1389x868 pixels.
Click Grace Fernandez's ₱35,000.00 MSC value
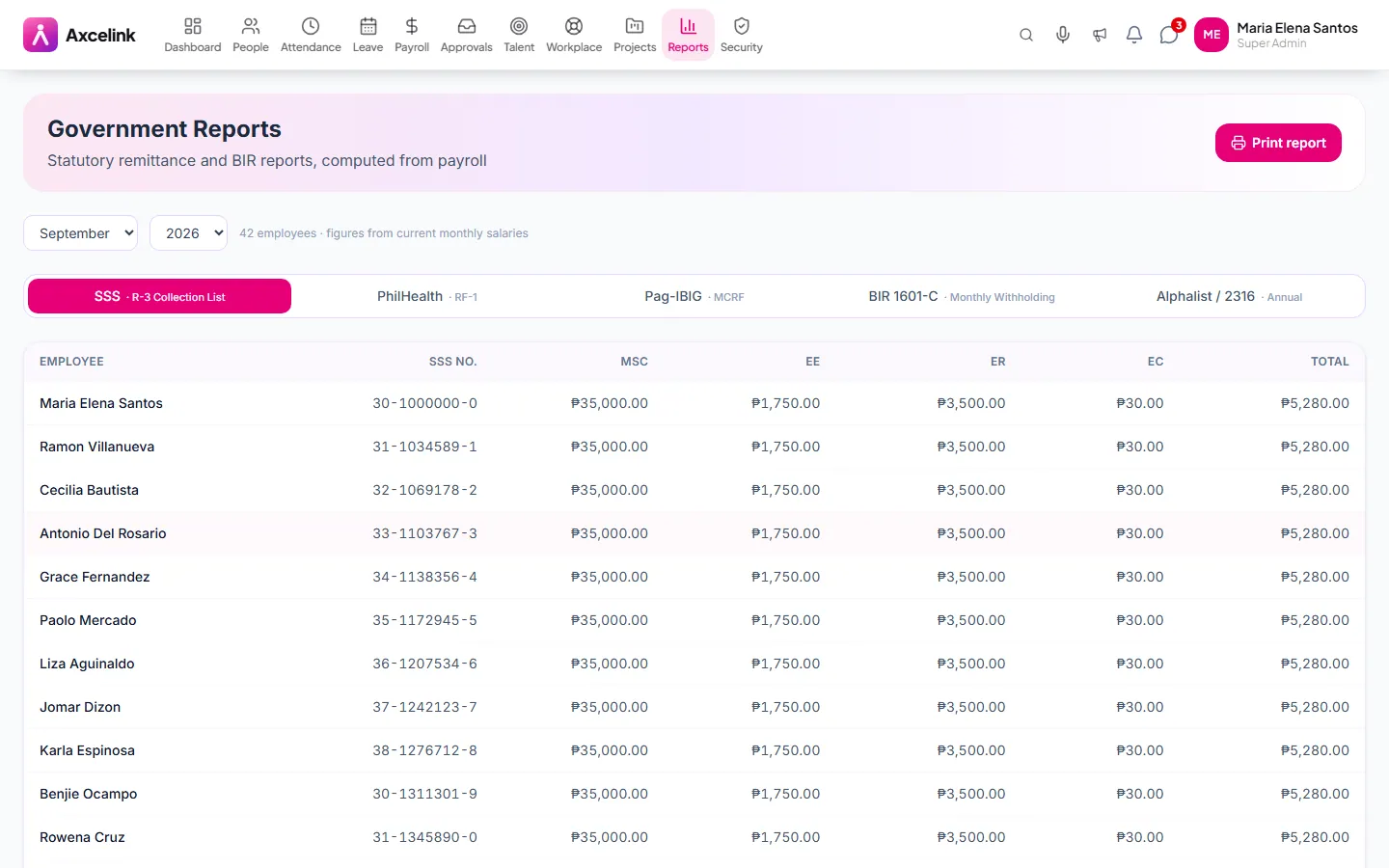610,577
